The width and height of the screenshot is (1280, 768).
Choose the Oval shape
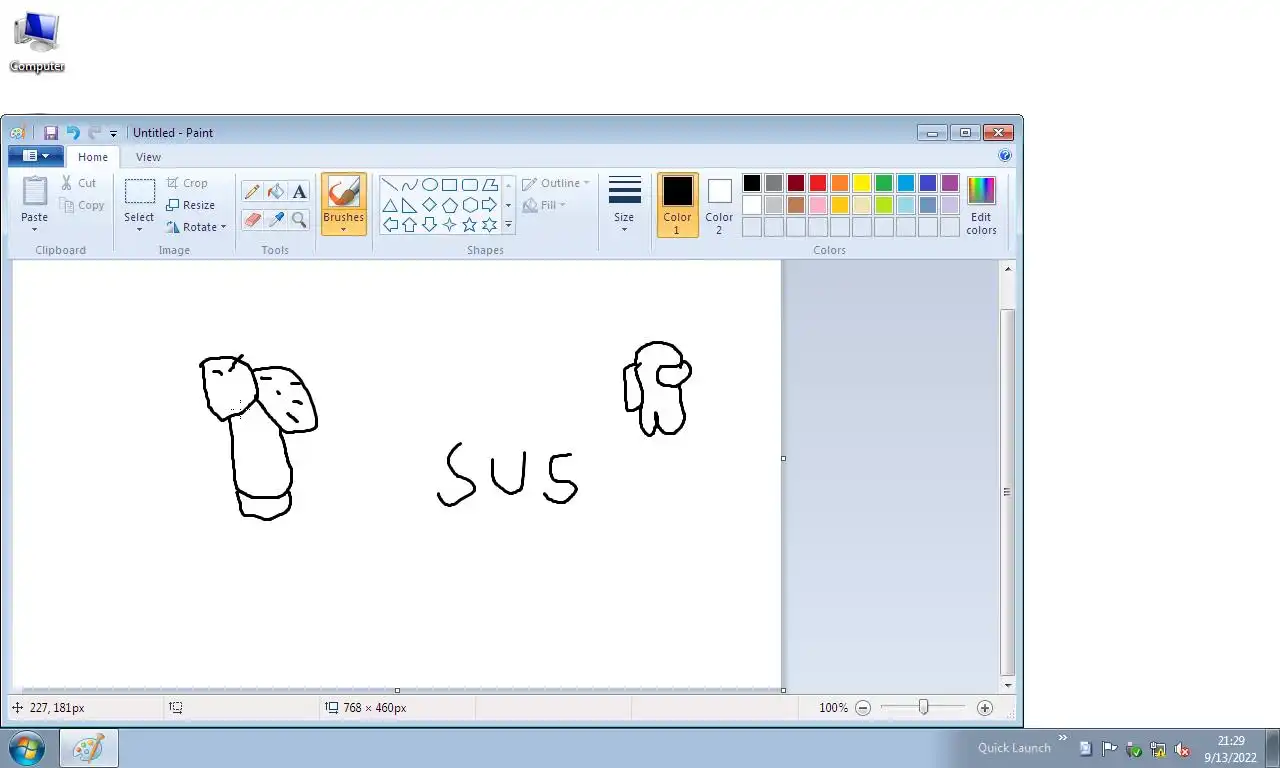click(430, 185)
